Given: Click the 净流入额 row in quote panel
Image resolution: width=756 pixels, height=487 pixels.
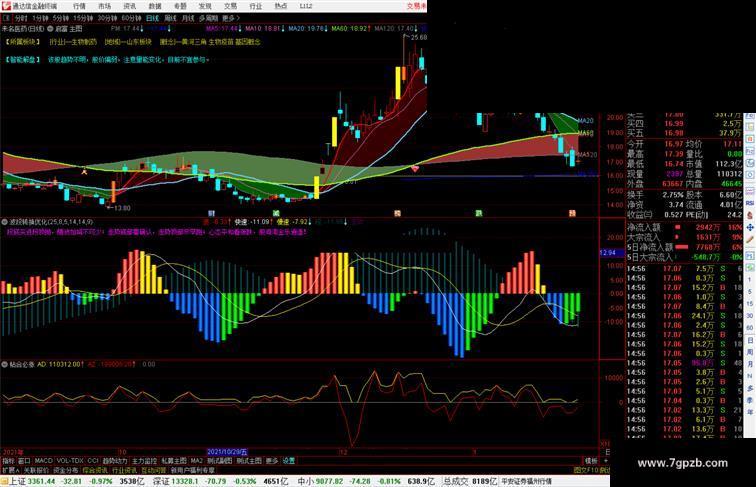Looking at the screenshot, I should coord(684,227).
